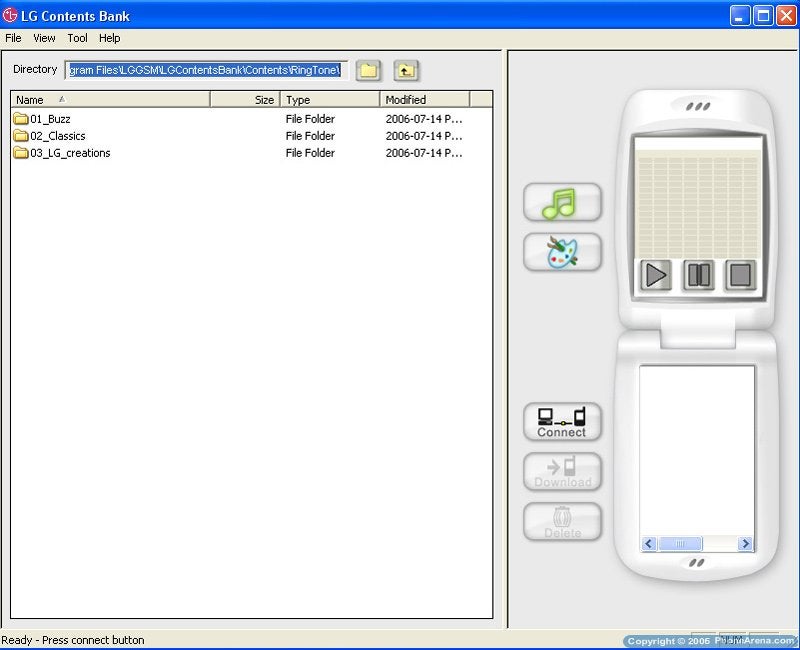Select the 01_Buzz folder
This screenshot has height=650, width=800.
49,119
